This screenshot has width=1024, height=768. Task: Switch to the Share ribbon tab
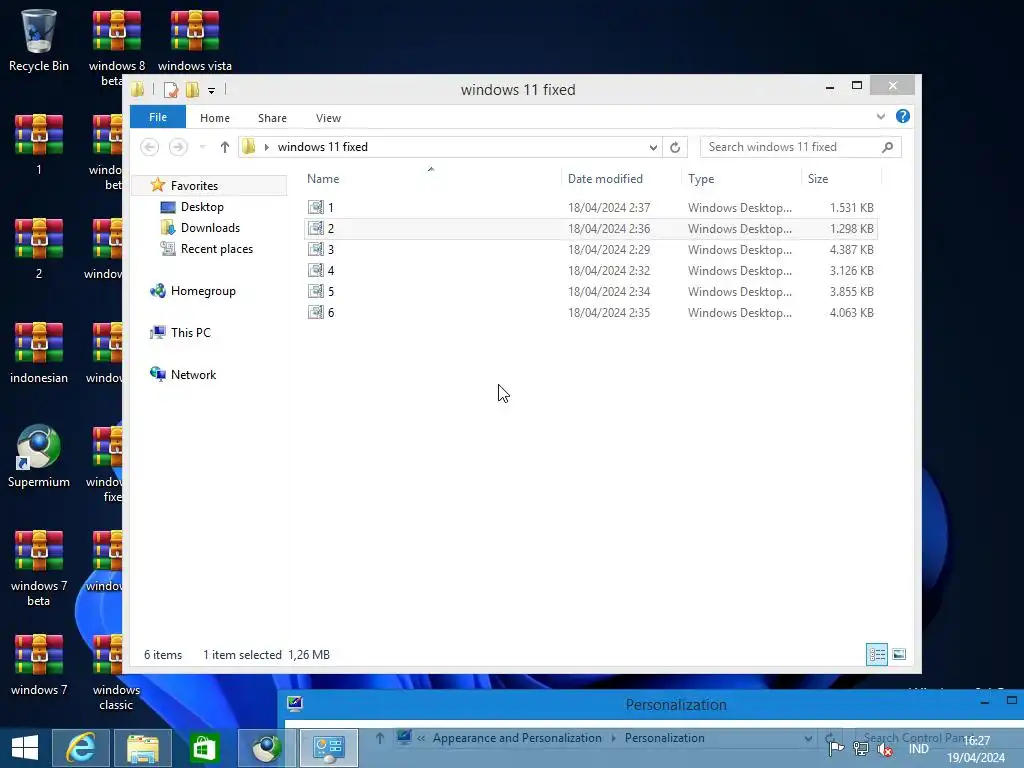[x=272, y=118]
